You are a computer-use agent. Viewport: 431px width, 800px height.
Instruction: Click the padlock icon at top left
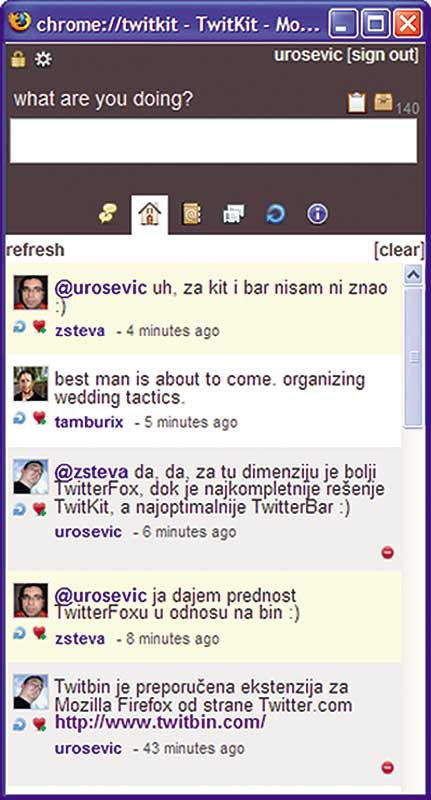pos(18,59)
